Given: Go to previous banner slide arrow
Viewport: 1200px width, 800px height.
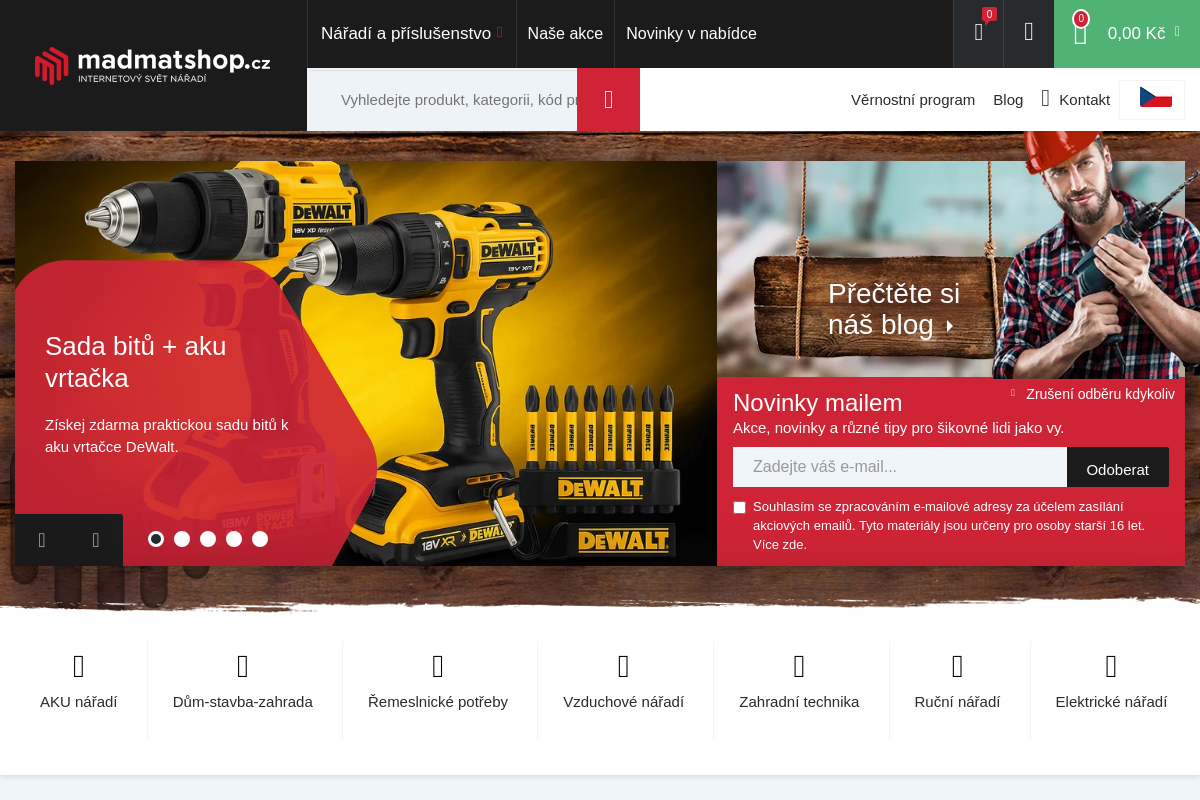Looking at the screenshot, I should point(42,540).
